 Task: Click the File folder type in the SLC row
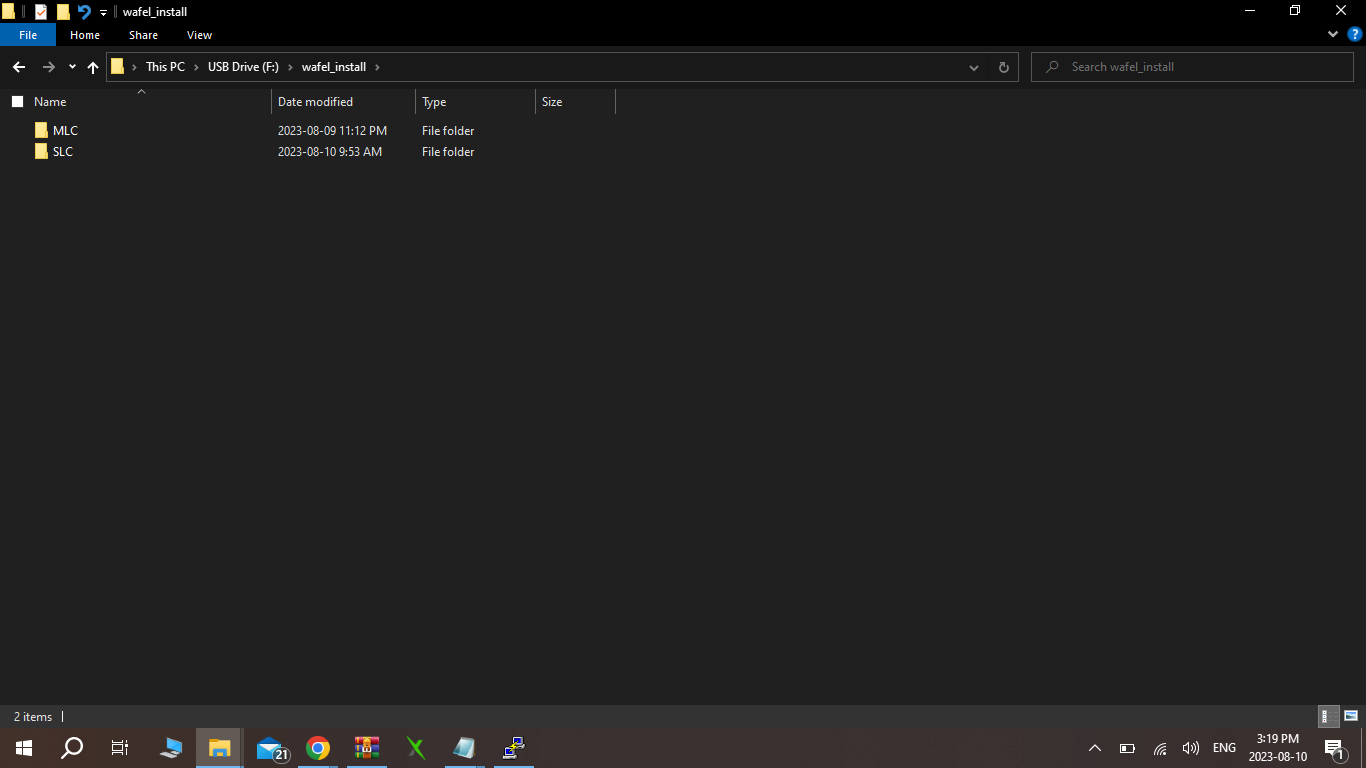[448, 152]
